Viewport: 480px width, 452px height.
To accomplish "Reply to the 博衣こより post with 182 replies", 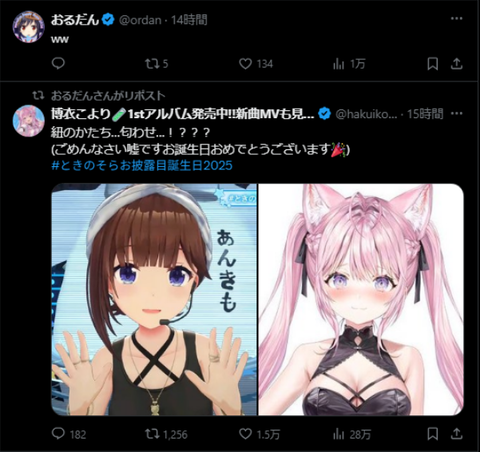I will point(69,434).
